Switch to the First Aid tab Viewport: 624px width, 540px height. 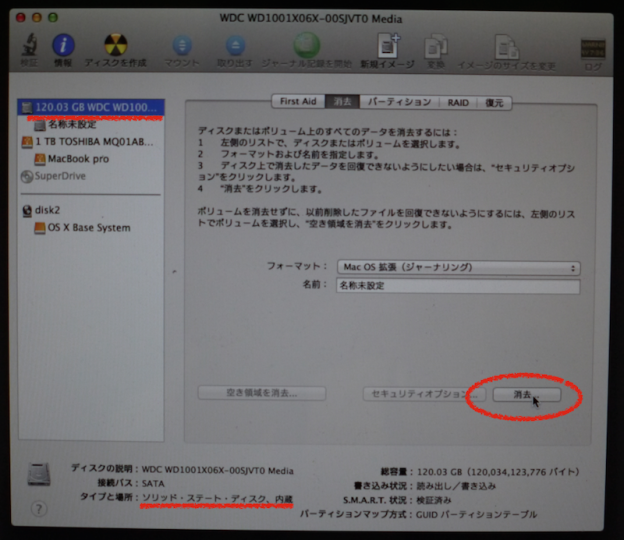click(298, 101)
